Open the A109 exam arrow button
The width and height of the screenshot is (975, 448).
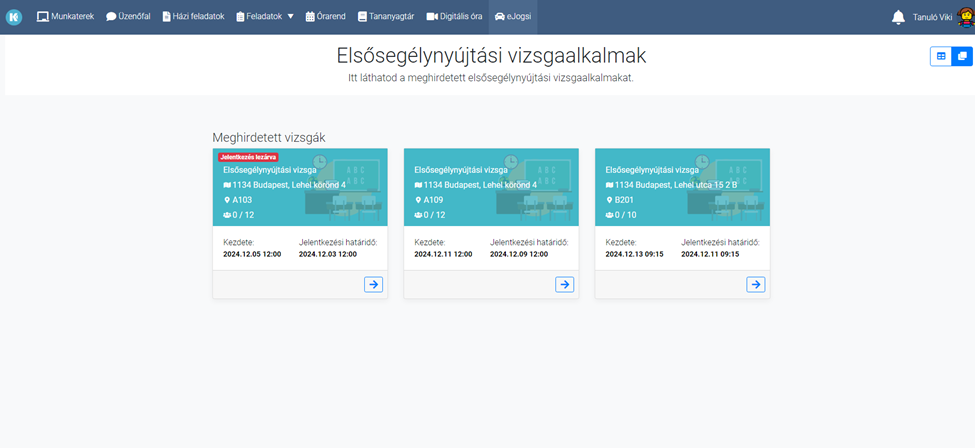pyautogui.click(x=564, y=284)
